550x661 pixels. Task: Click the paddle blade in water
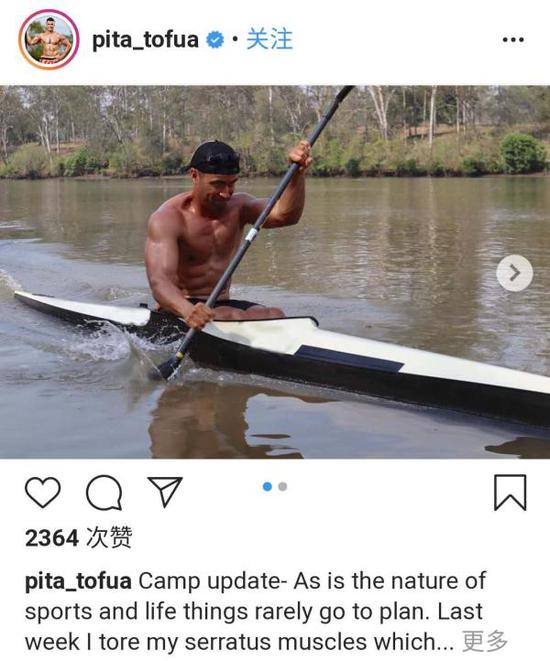click(x=169, y=368)
